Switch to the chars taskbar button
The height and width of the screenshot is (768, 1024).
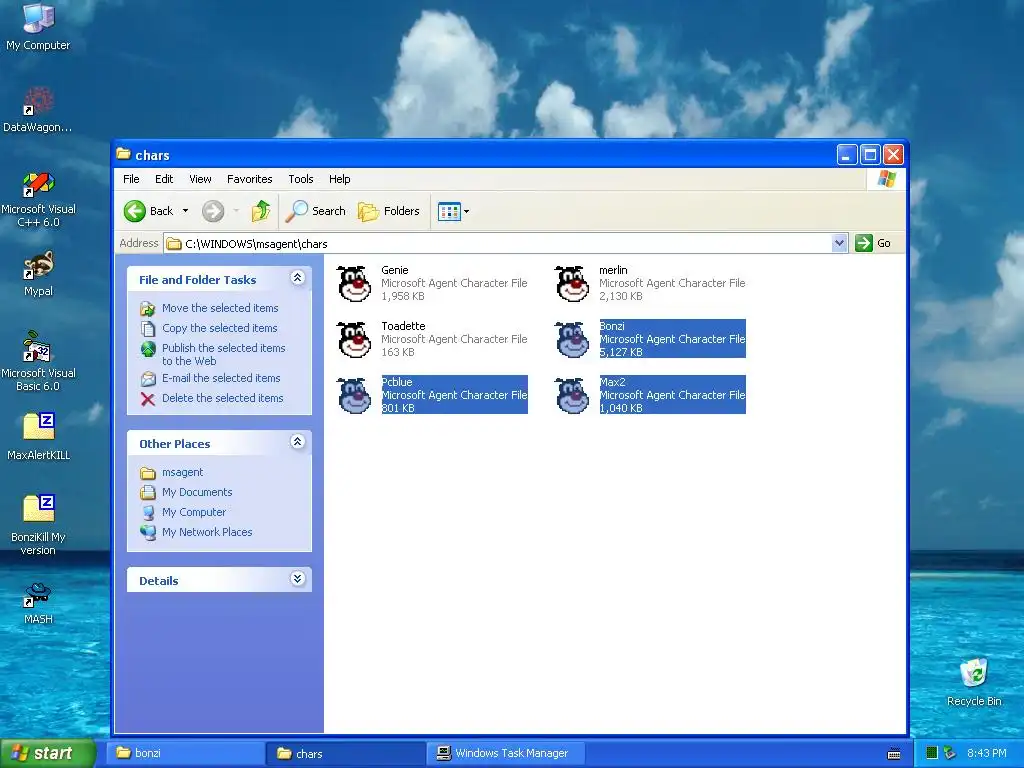(x=346, y=753)
